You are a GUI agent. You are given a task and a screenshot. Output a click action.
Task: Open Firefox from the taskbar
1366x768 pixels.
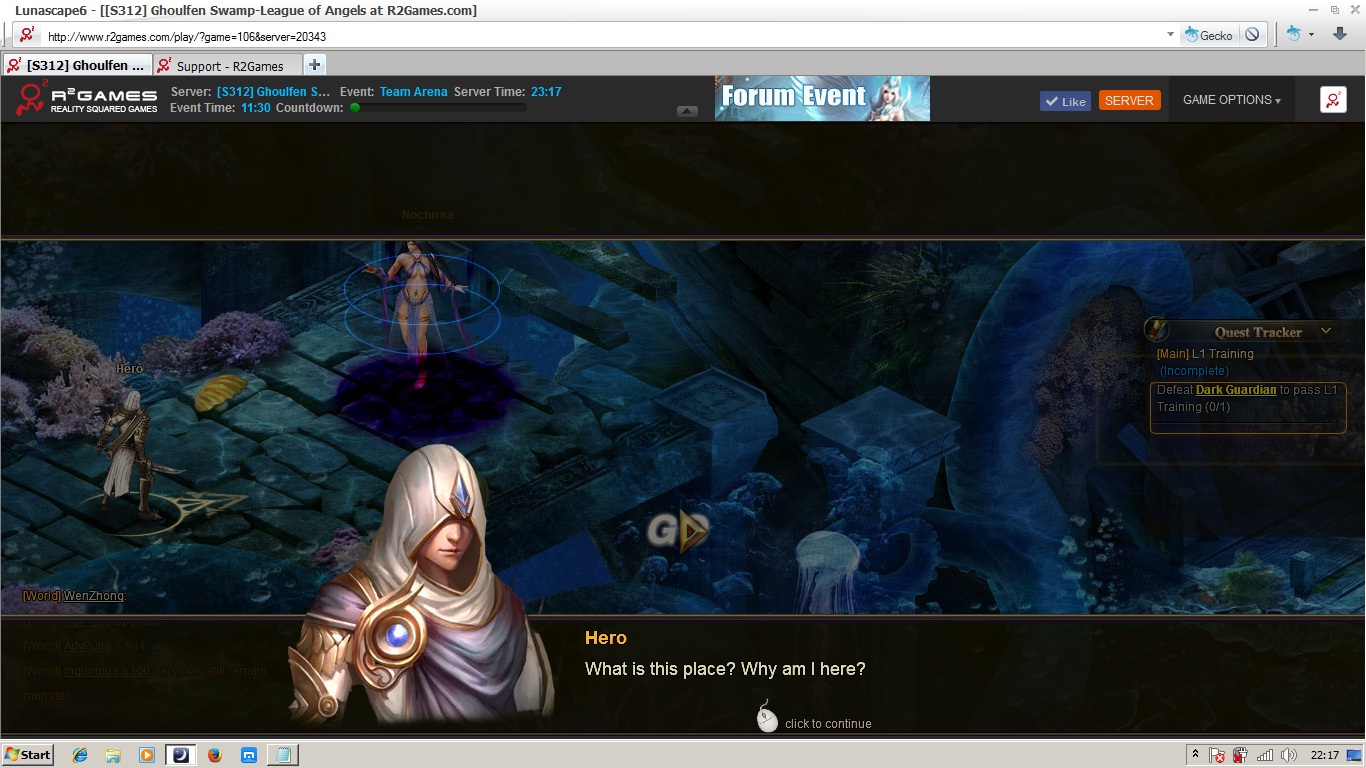215,755
